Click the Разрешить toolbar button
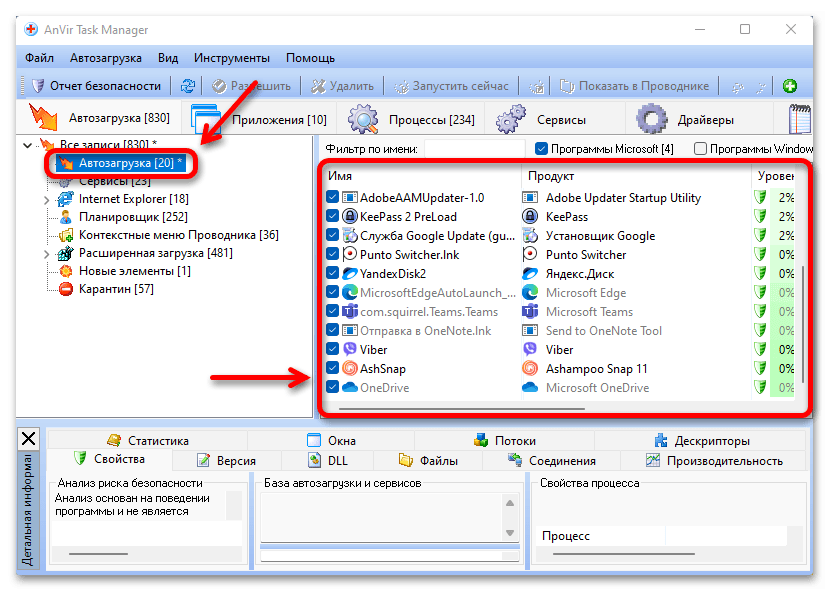Viewport: 829px width, 591px height. tap(252, 86)
